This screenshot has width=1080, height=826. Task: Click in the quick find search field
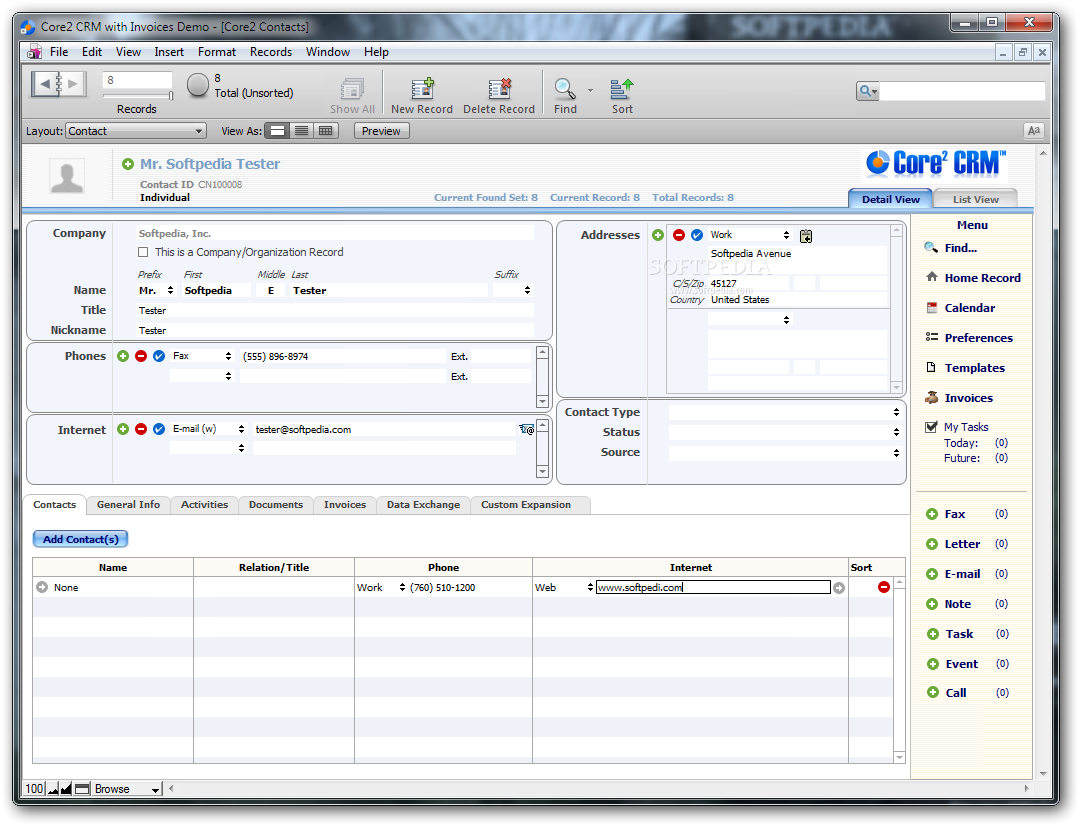(x=962, y=91)
